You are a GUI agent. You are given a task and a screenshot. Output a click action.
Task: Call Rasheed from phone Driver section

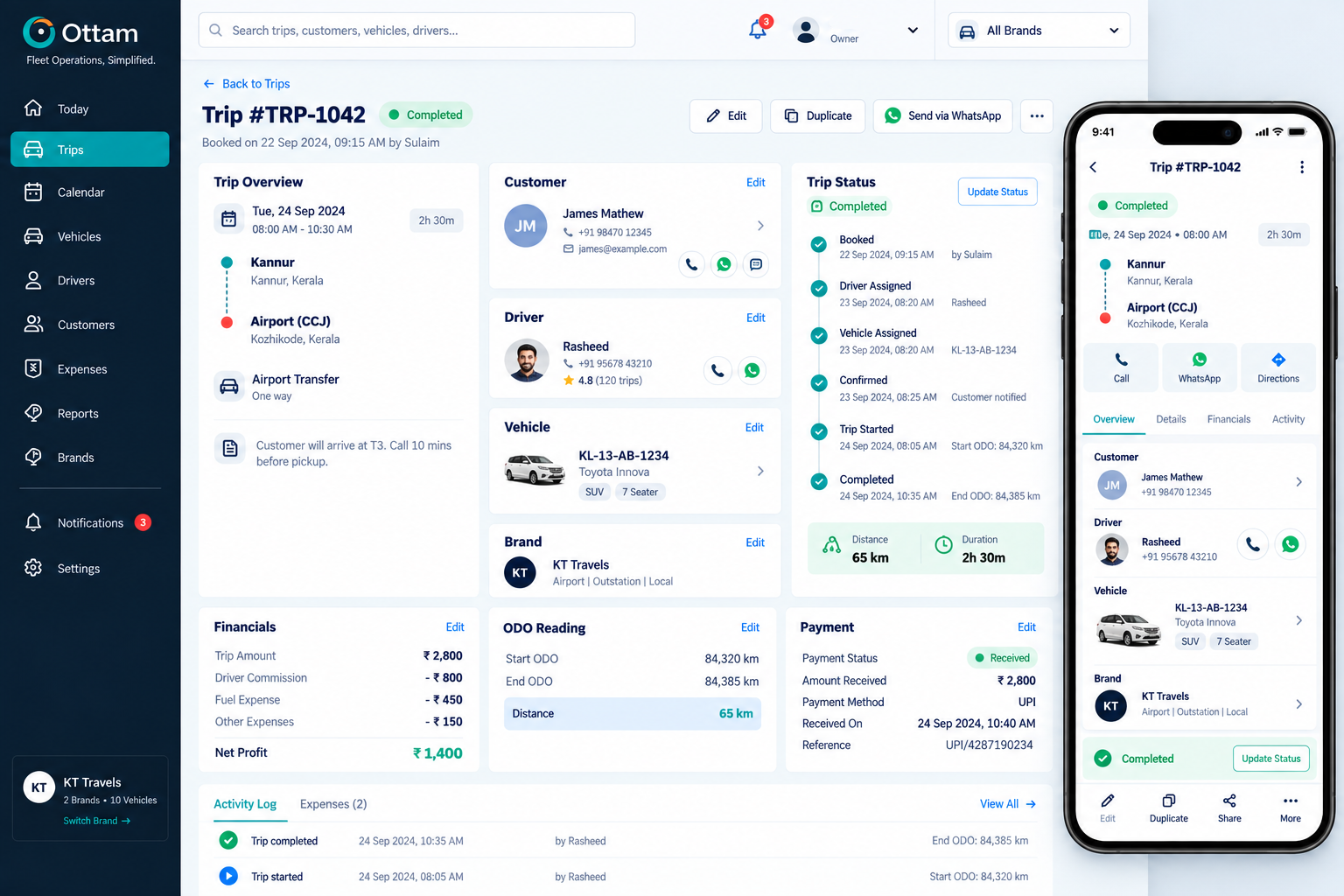coord(1253,544)
